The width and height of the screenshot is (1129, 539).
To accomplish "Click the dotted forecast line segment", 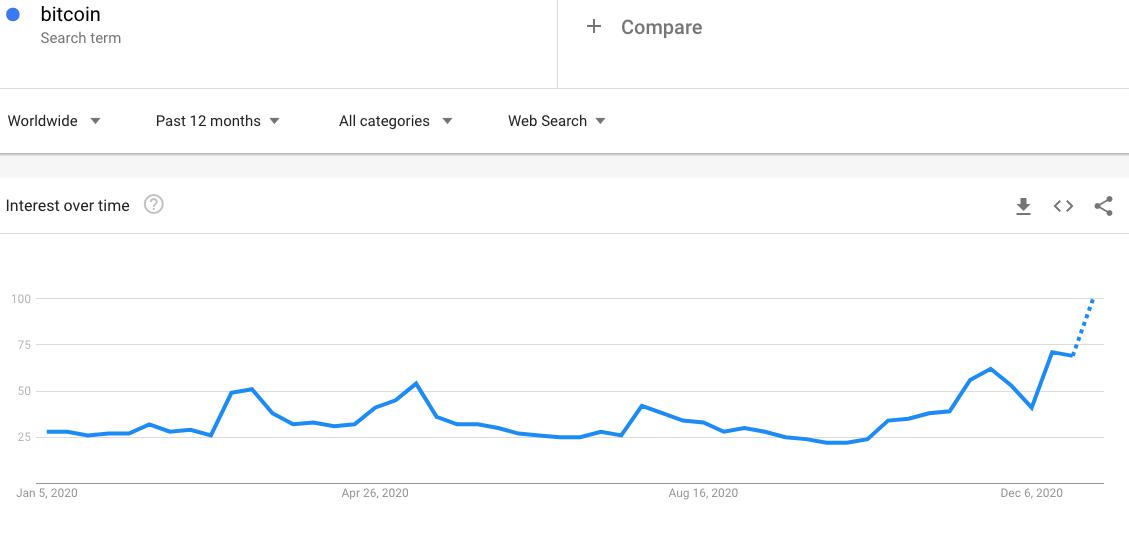I will (x=1083, y=327).
